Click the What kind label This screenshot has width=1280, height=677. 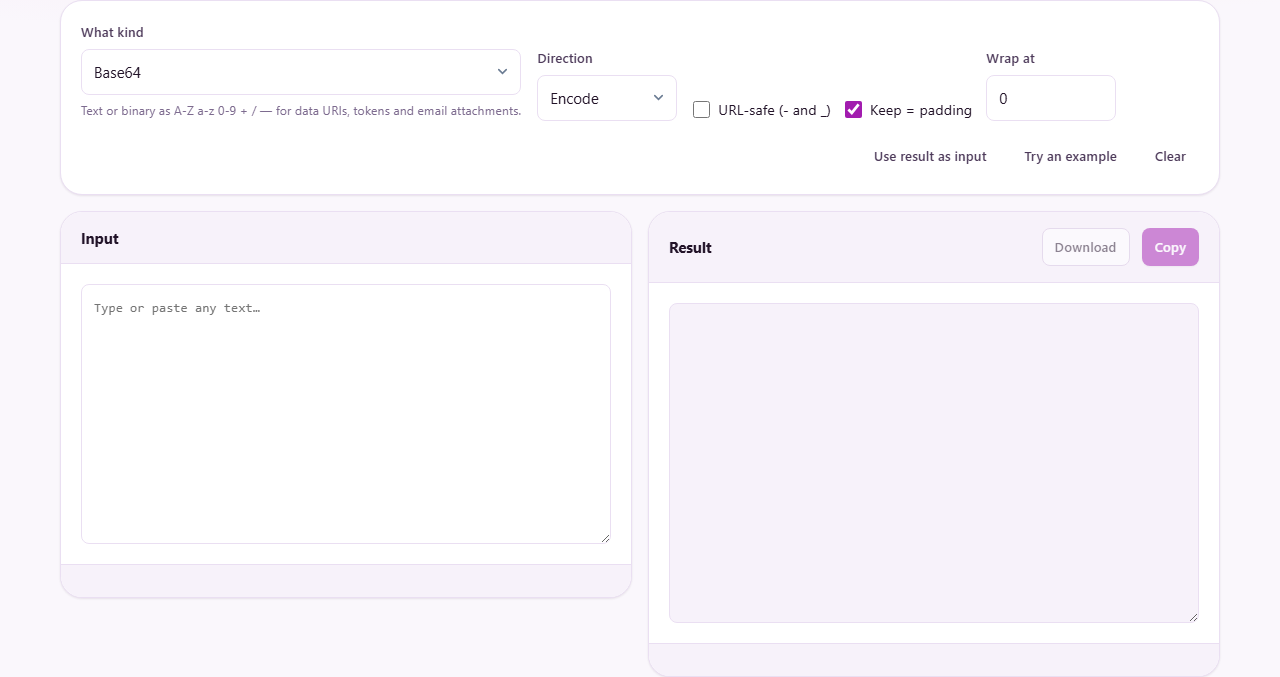(x=112, y=32)
